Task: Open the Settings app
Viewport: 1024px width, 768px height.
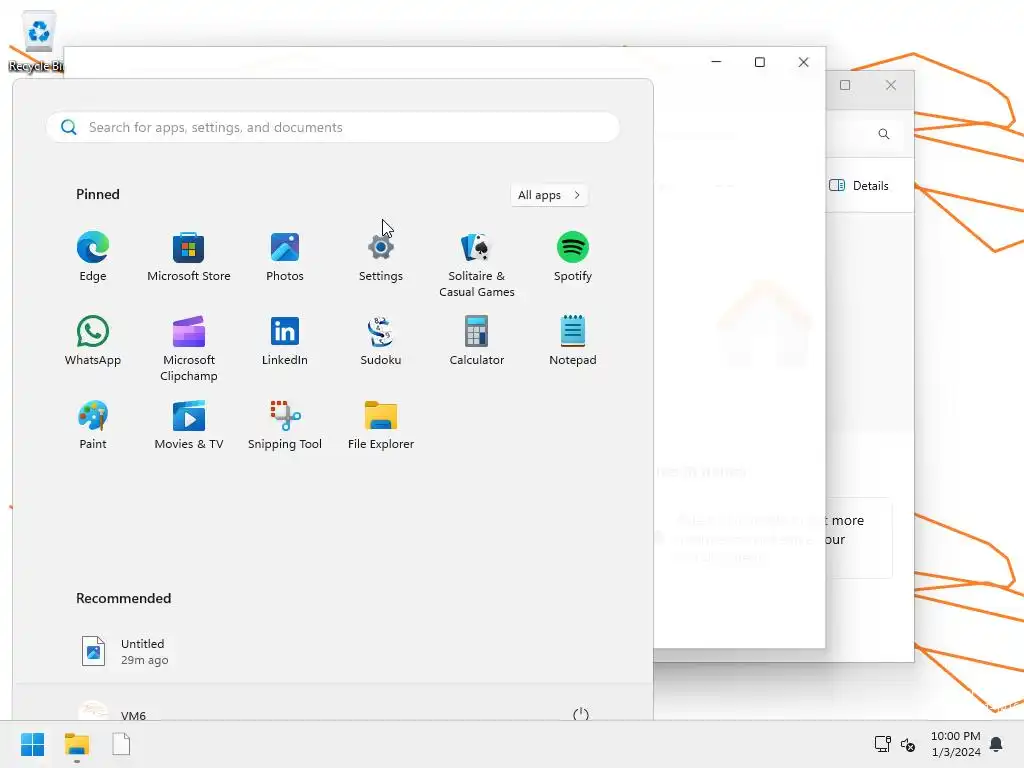Action: coord(381,256)
